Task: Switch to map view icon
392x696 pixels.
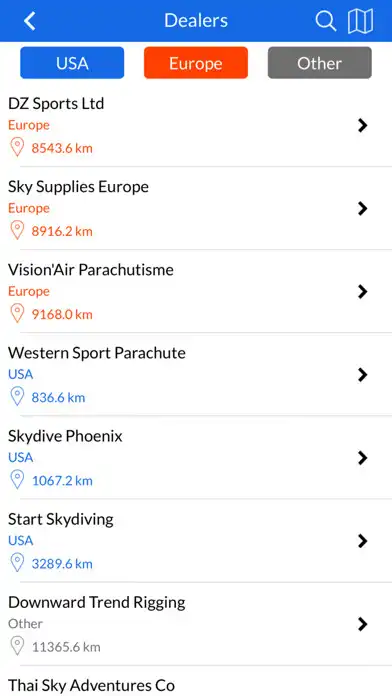Action: click(x=360, y=21)
